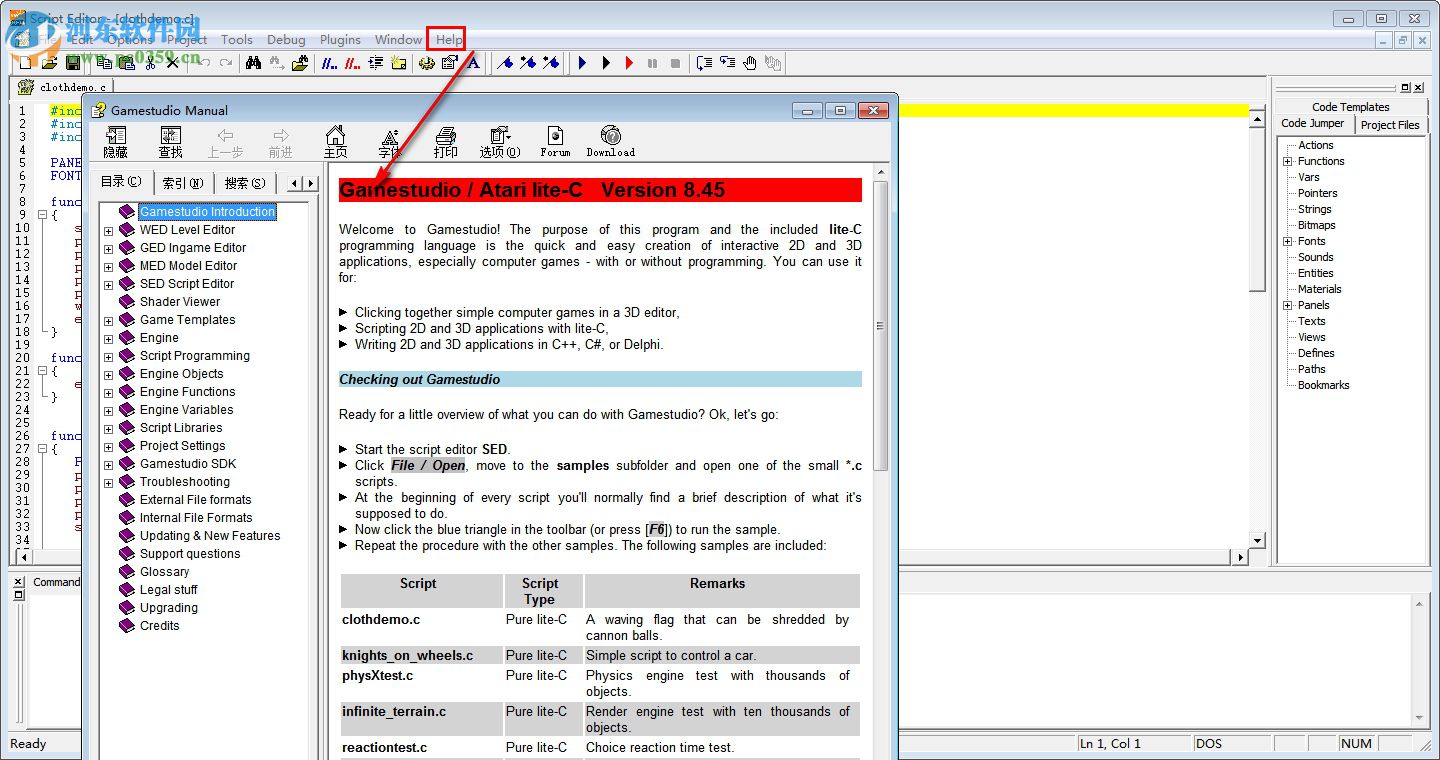Image resolution: width=1440 pixels, height=760 pixels.
Task: Expand the Engine Functions topic
Action: [x=108, y=393]
